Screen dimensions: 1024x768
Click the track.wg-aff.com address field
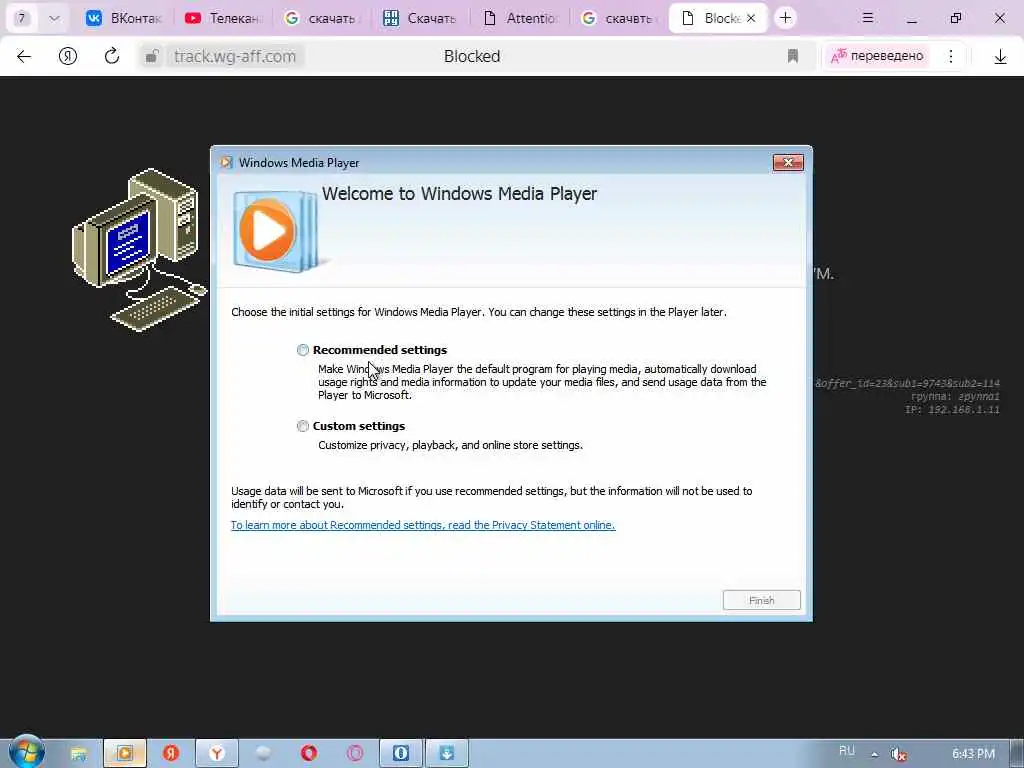click(235, 56)
